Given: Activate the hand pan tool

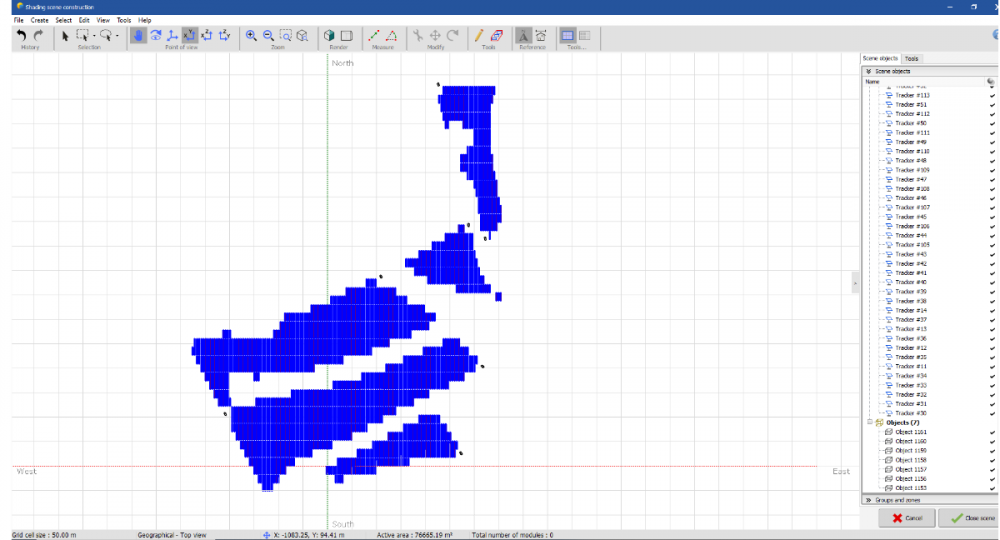Looking at the screenshot, I should pos(138,35).
